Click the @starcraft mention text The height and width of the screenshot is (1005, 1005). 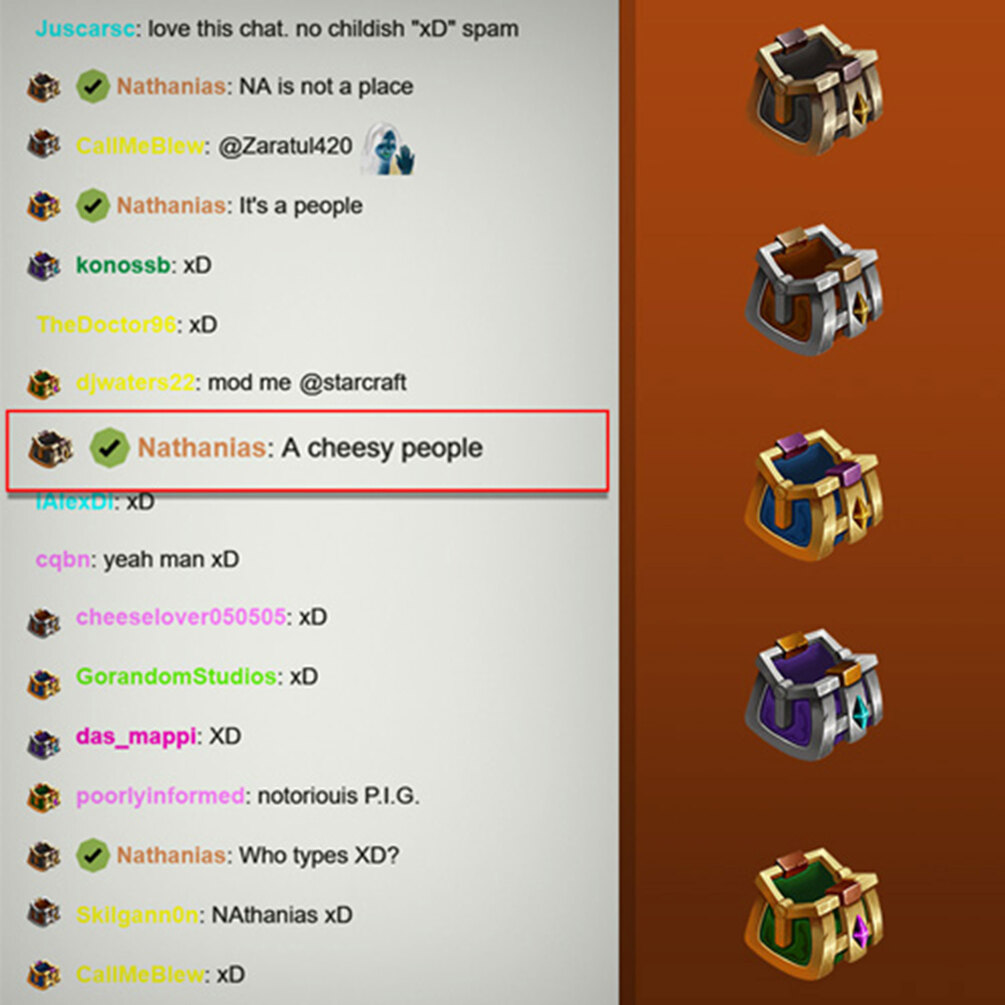(353, 383)
